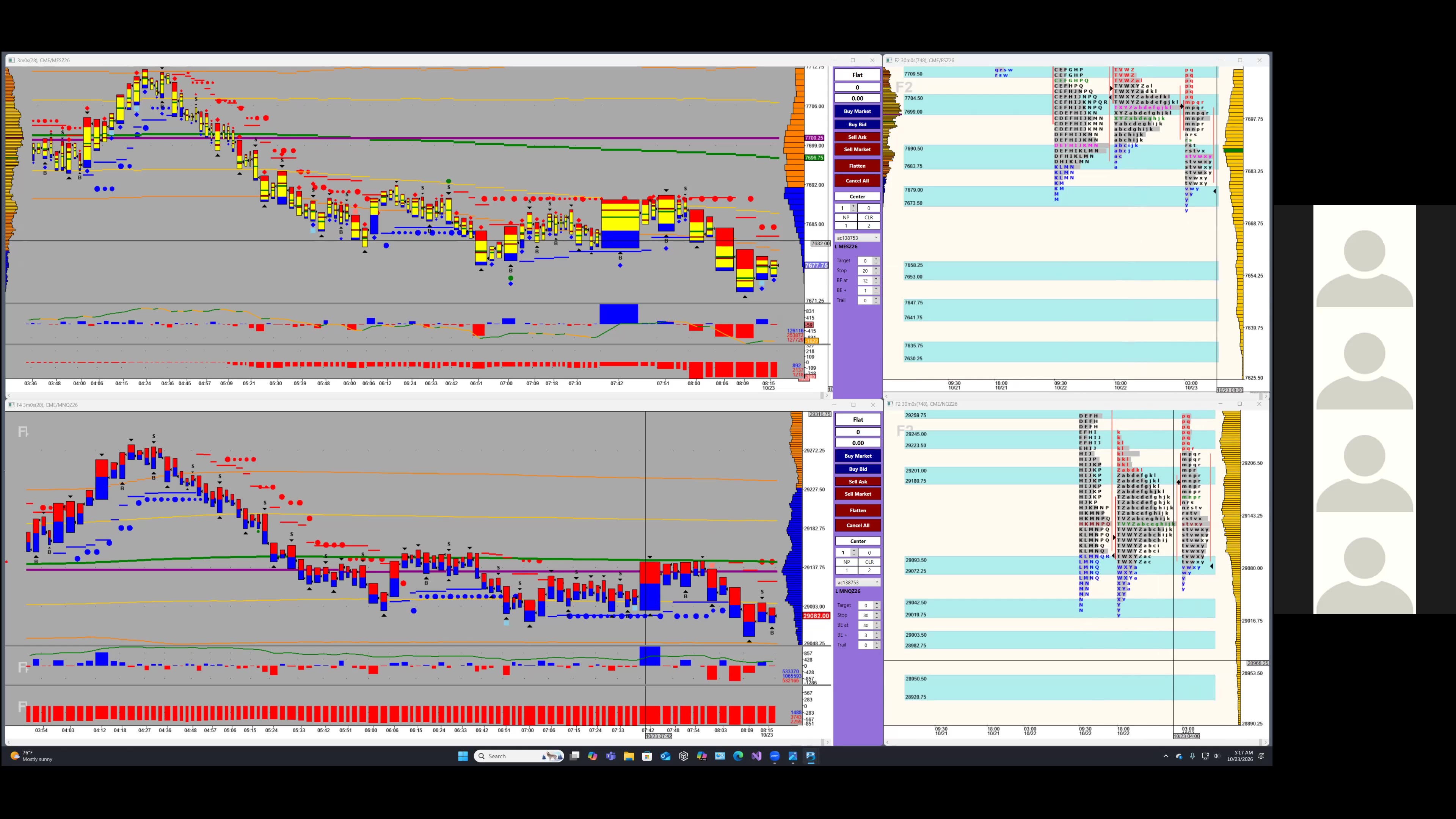Click Buy Market in the MESZ26 panel
The image size is (1456, 819).
(857, 111)
